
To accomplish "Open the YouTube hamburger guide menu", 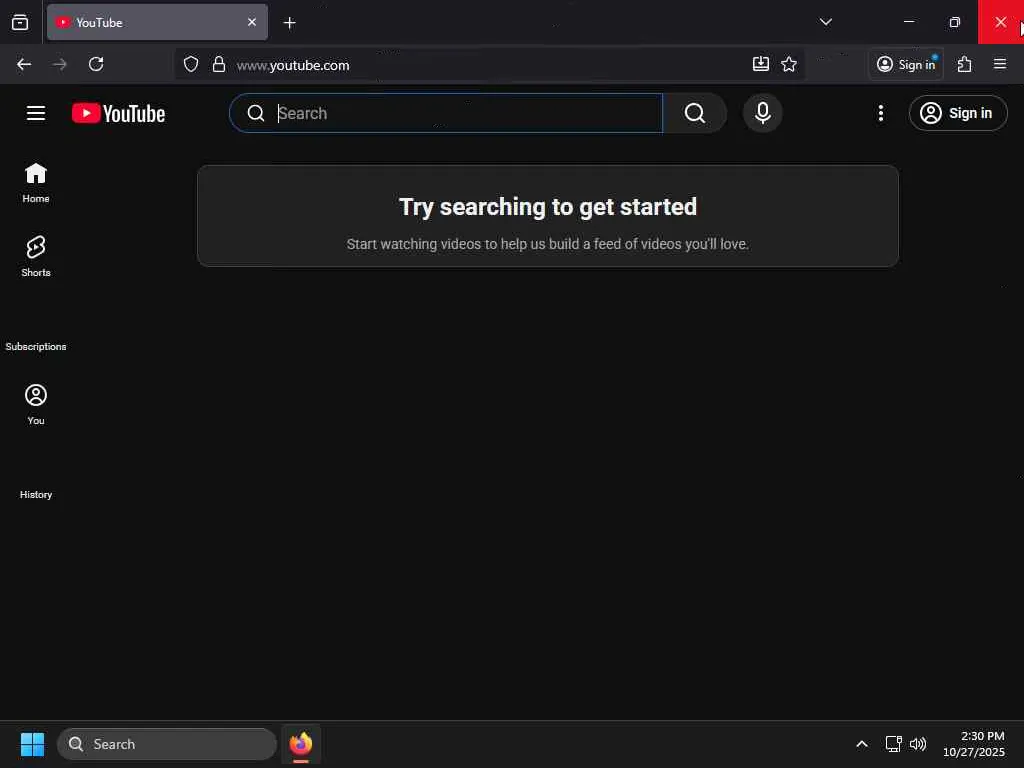I will pos(36,113).
